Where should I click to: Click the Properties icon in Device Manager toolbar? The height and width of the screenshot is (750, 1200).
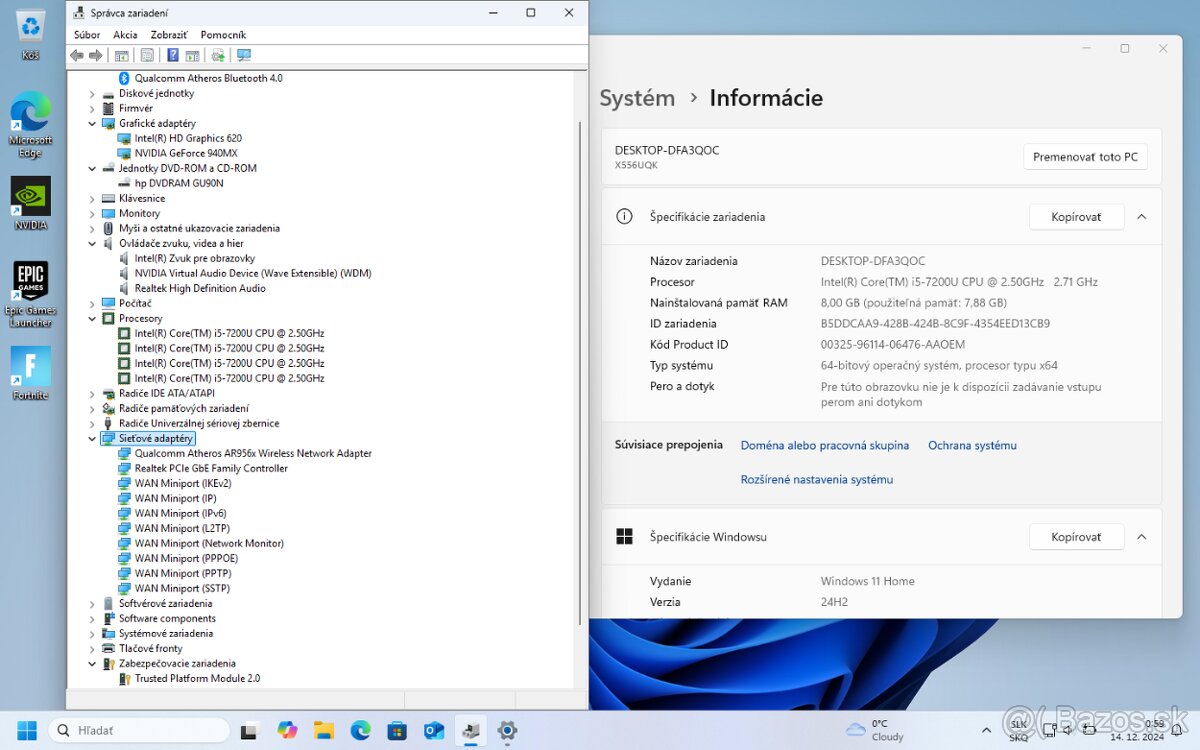147,55
